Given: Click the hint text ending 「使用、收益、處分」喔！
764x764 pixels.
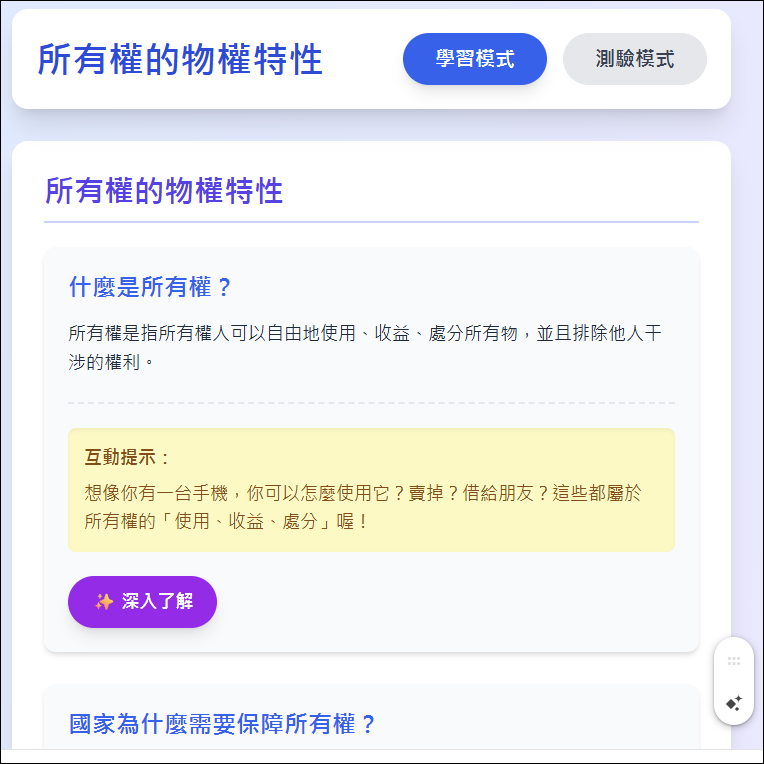Looking at the screenshot, I should 228,521.
